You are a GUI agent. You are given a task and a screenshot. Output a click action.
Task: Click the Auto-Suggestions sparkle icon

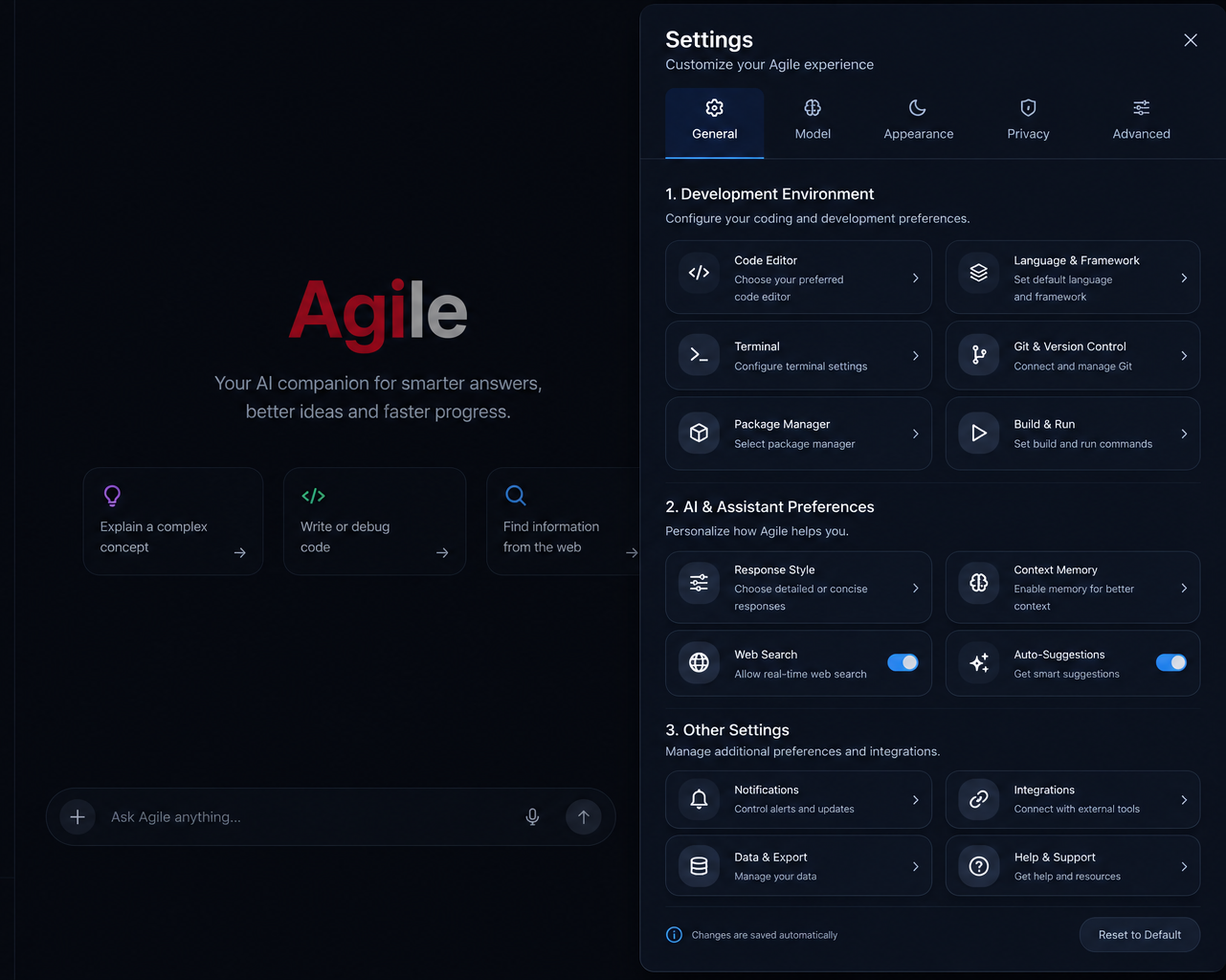coord(978,662)
